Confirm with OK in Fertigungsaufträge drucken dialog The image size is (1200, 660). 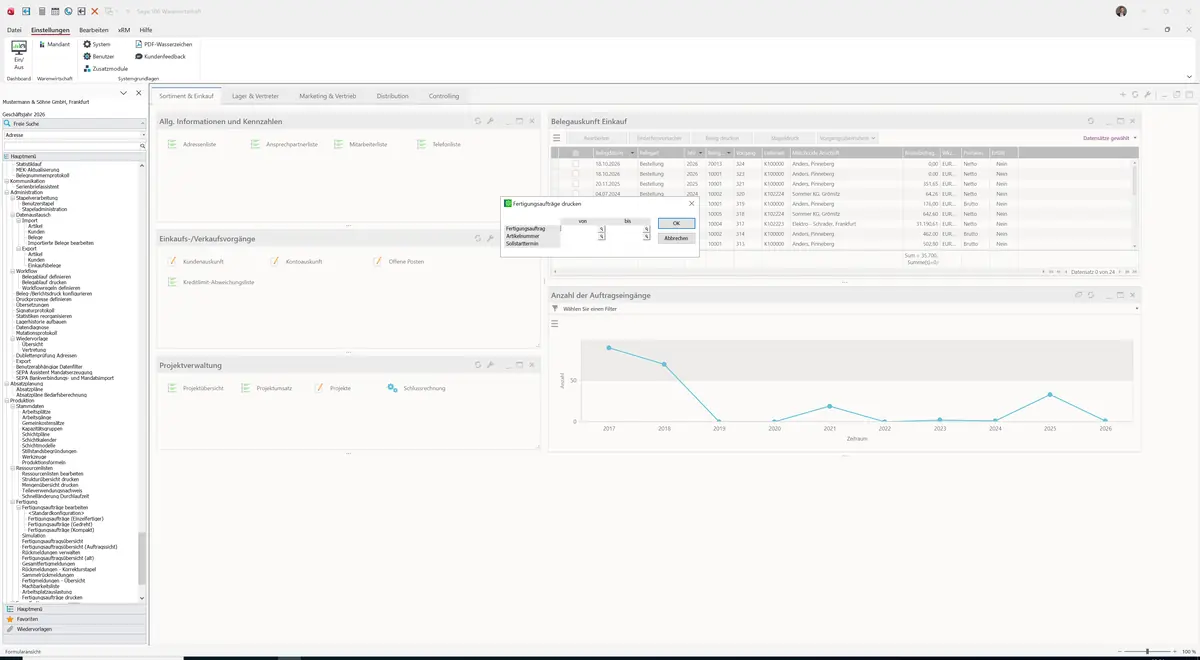tap(676, 223)
